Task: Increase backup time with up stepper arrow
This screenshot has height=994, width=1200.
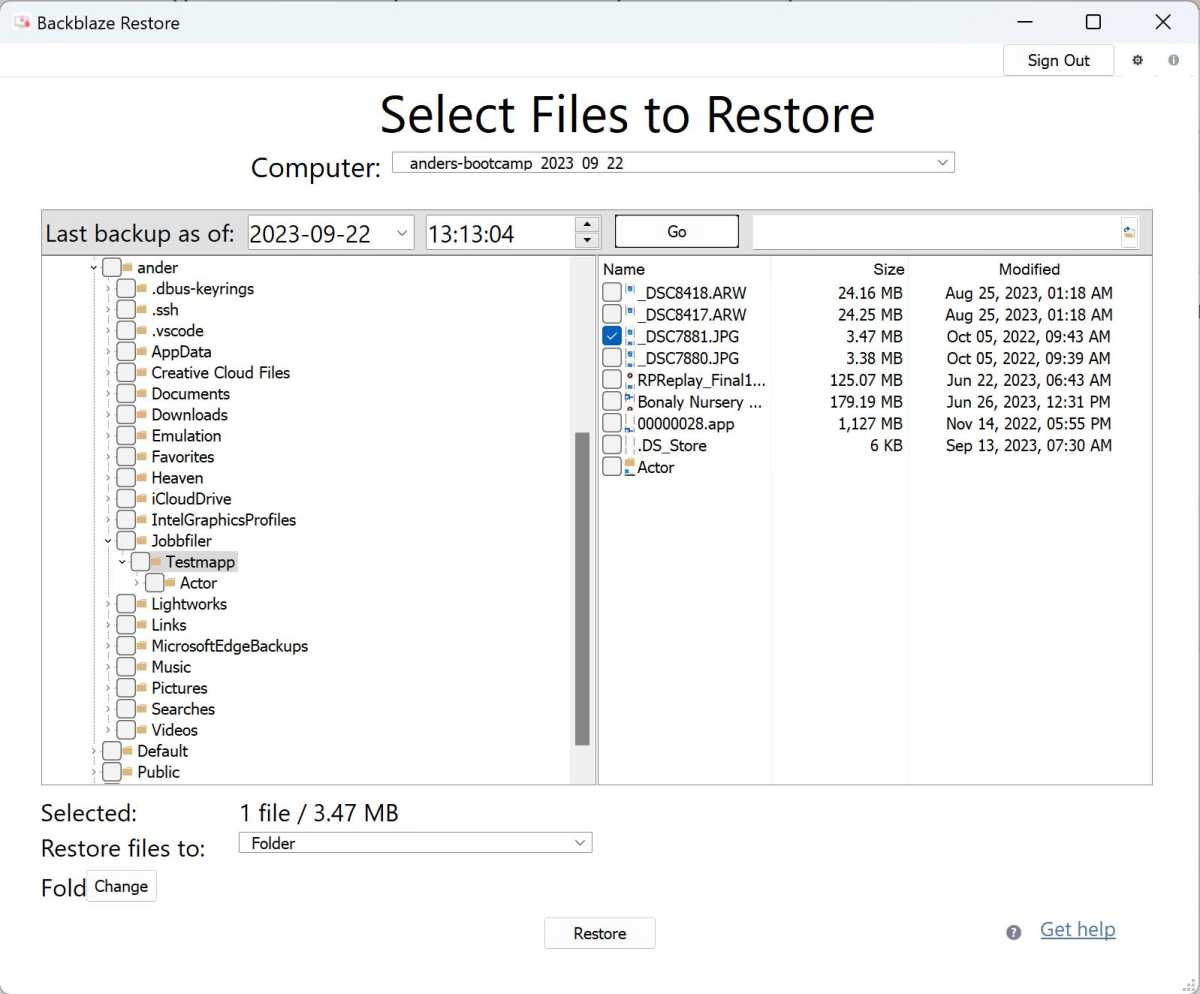Action: click(588, 225)
